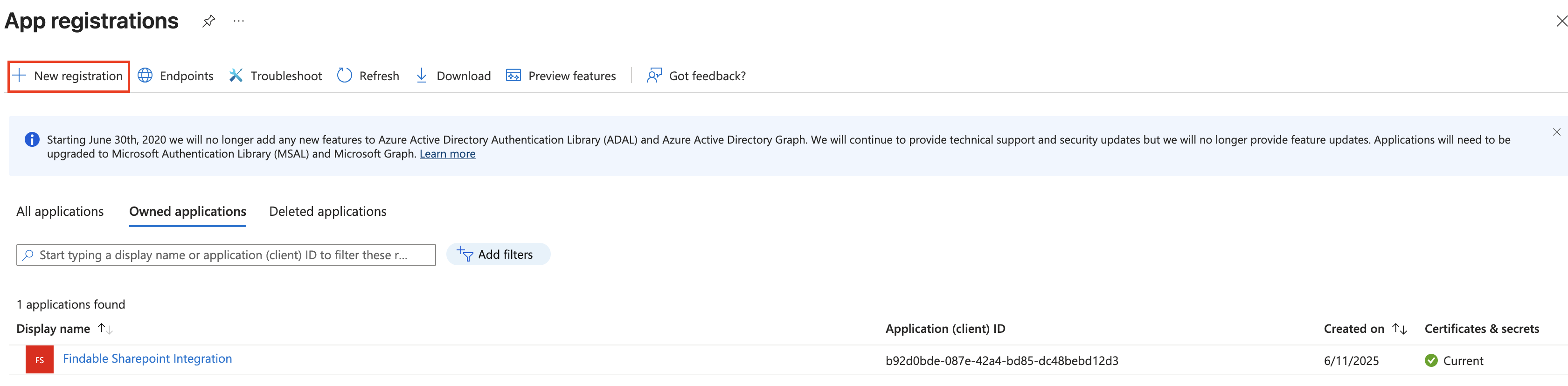Open the Endpoints toolbar item
This screenshot has width=1568, height=386.
(x=175, y=76)
